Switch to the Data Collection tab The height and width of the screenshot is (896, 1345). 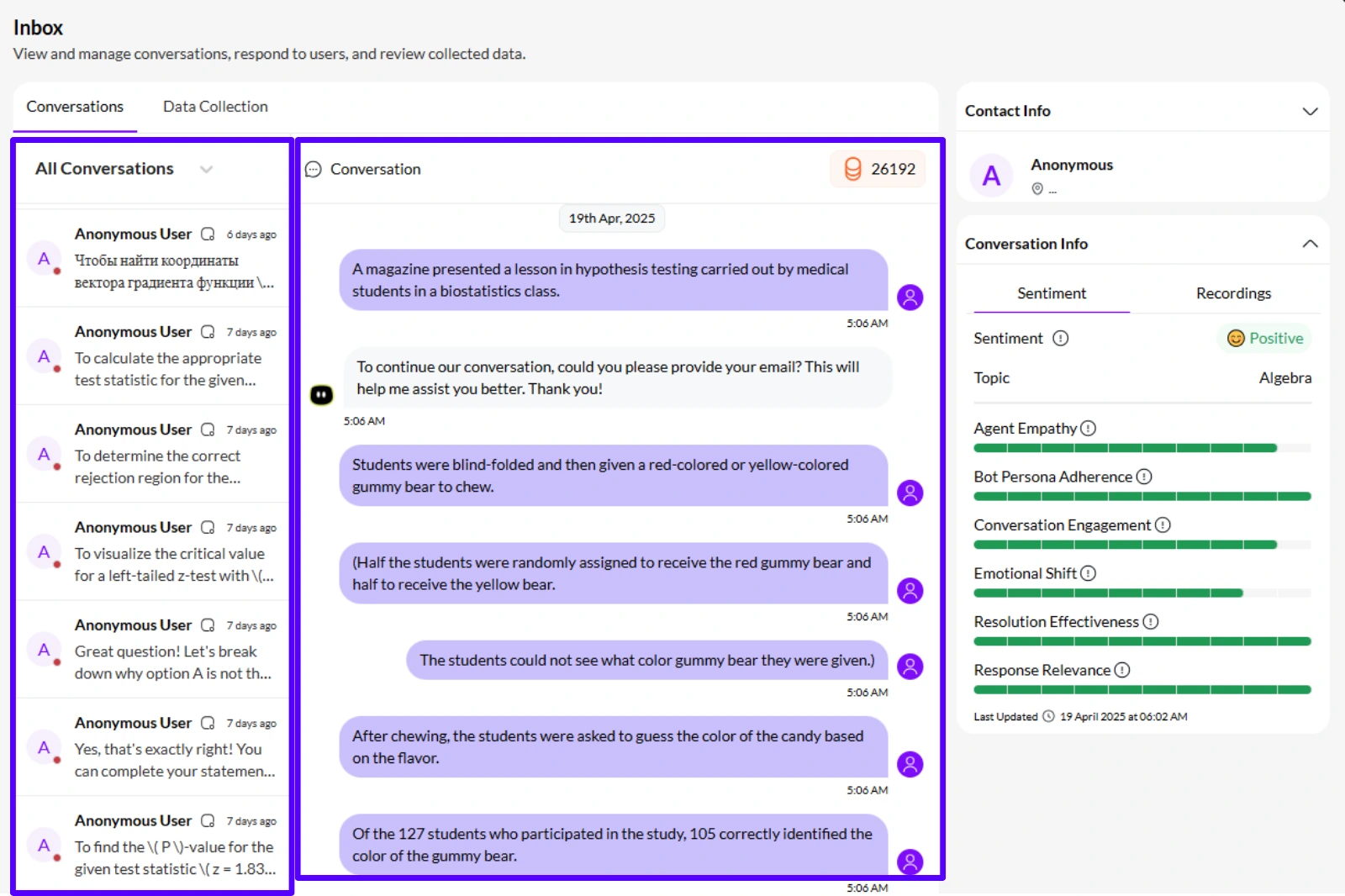coord(215,107)
